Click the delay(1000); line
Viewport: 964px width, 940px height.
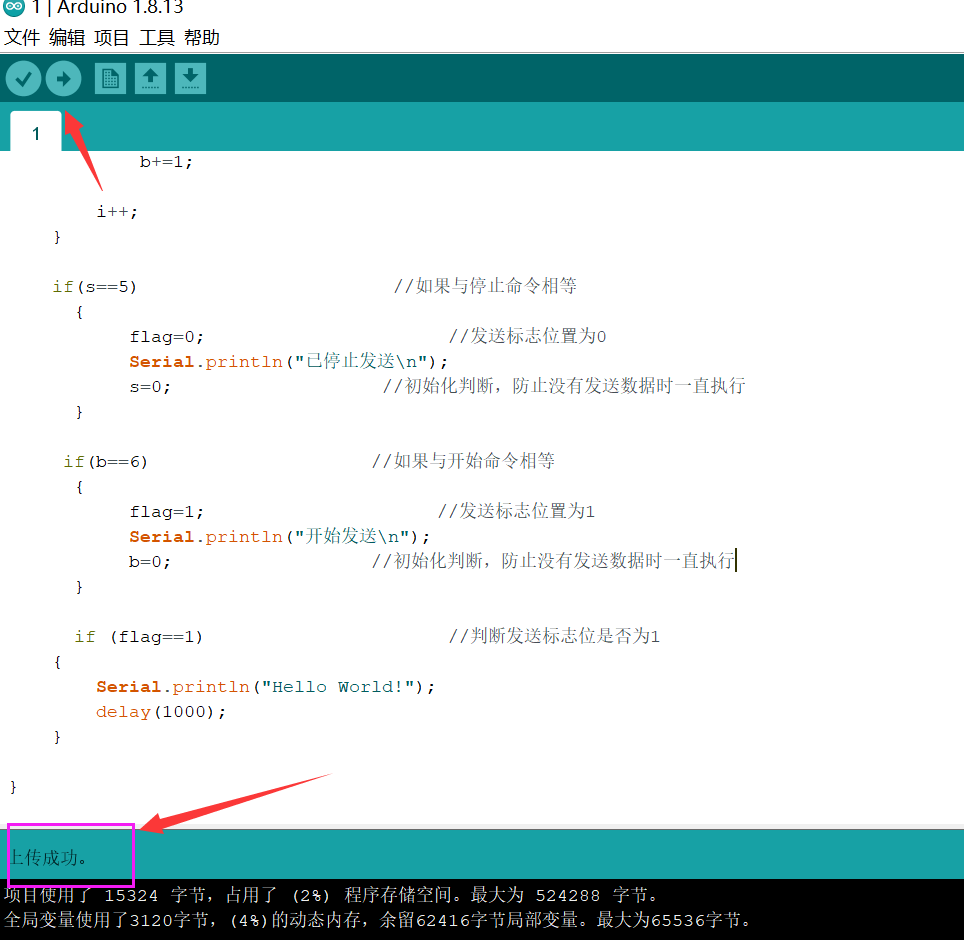pyautogui.click(x=160, y=712)
